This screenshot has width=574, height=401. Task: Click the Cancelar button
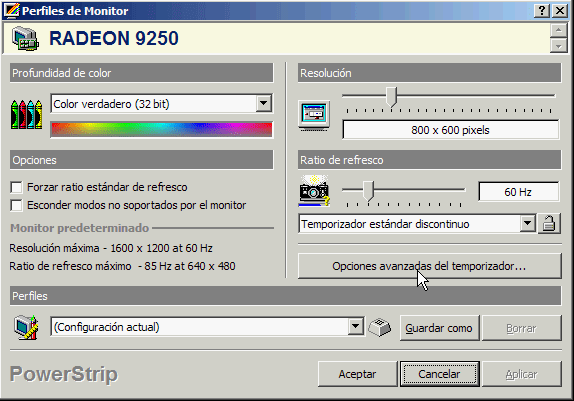(x=439, y=374)
